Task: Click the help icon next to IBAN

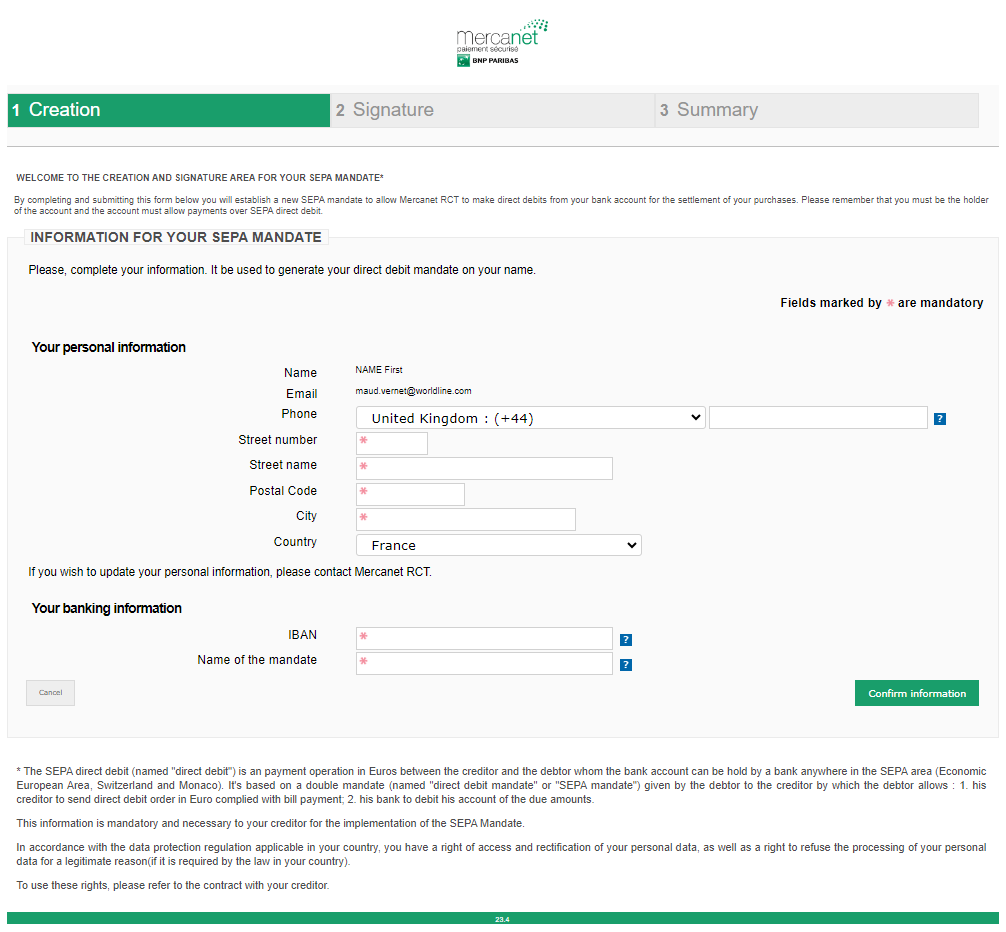Action: [x=625, y=639]
